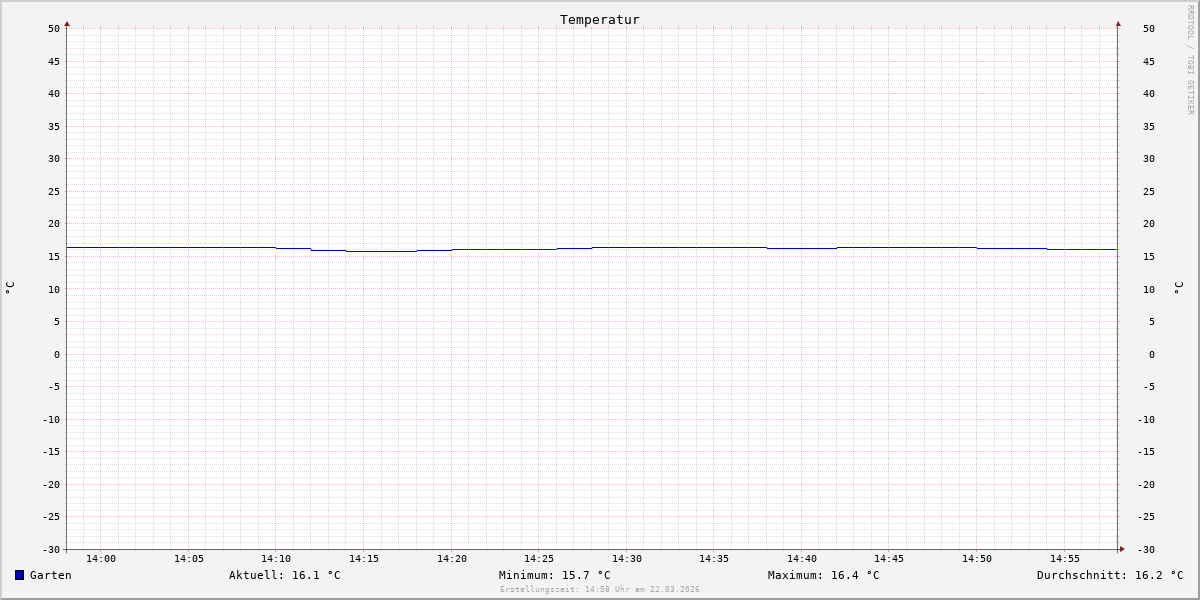
Task: Click the 14:35 time axis label
Action: click(714, 559)
